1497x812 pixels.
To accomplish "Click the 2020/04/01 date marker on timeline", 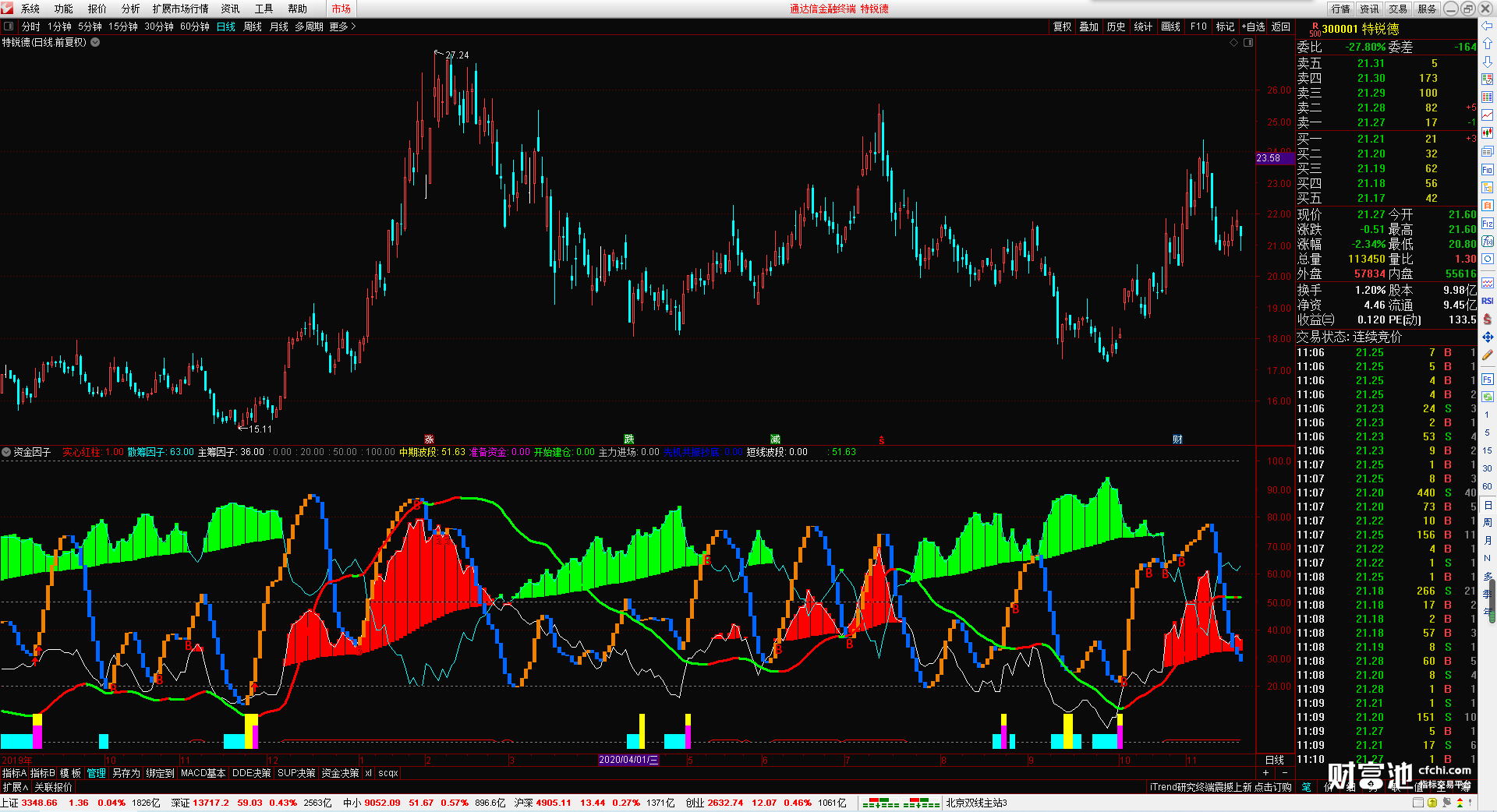I will tap(628, 760).
